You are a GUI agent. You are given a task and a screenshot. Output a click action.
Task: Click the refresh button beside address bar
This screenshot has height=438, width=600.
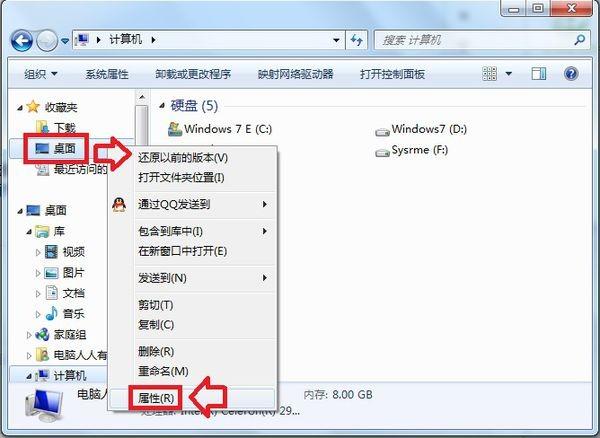click(357, 40)
